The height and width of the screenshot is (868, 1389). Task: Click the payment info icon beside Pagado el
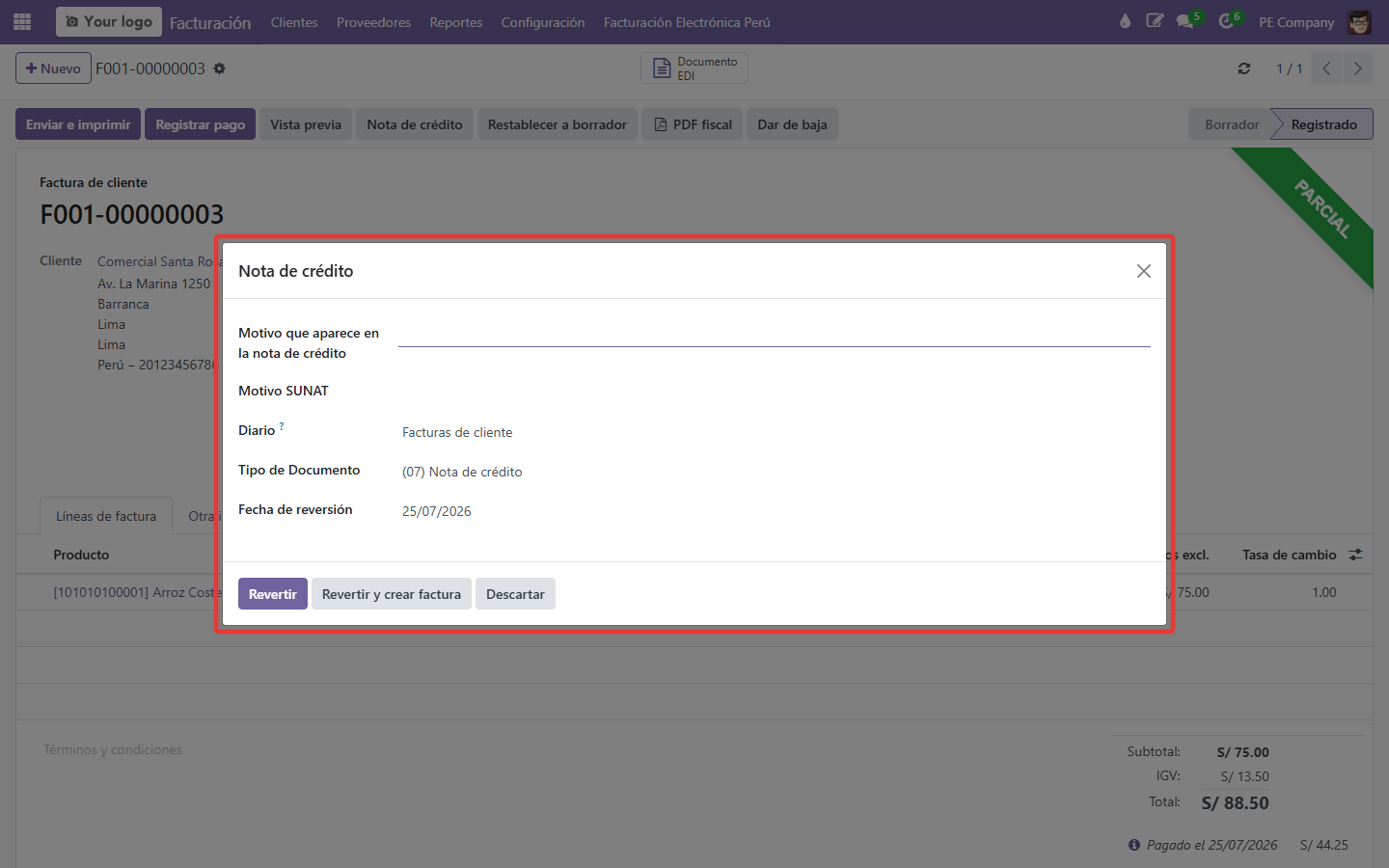coord(1134,845)
